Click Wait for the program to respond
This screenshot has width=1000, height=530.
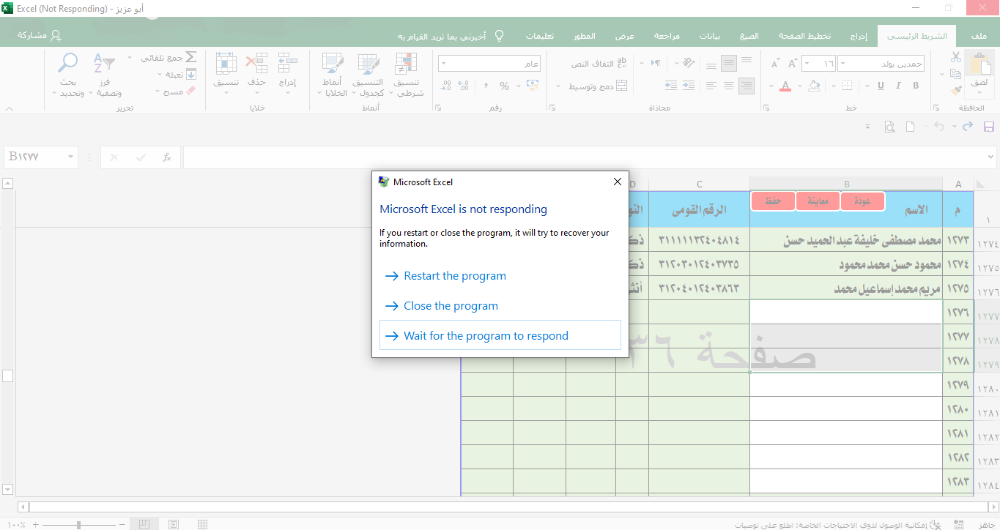[x=500, y=335]
